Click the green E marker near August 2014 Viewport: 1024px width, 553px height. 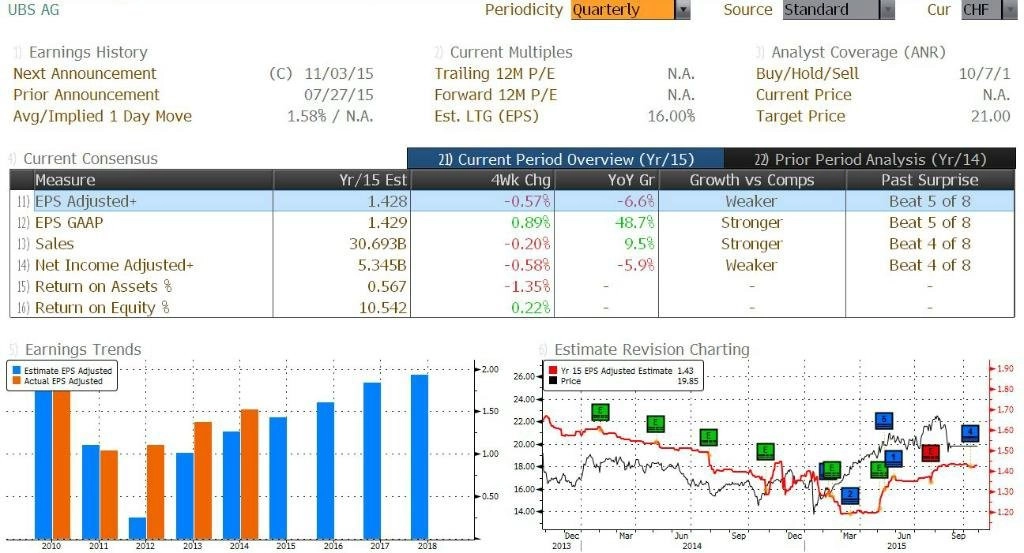[x=709, y=437]
